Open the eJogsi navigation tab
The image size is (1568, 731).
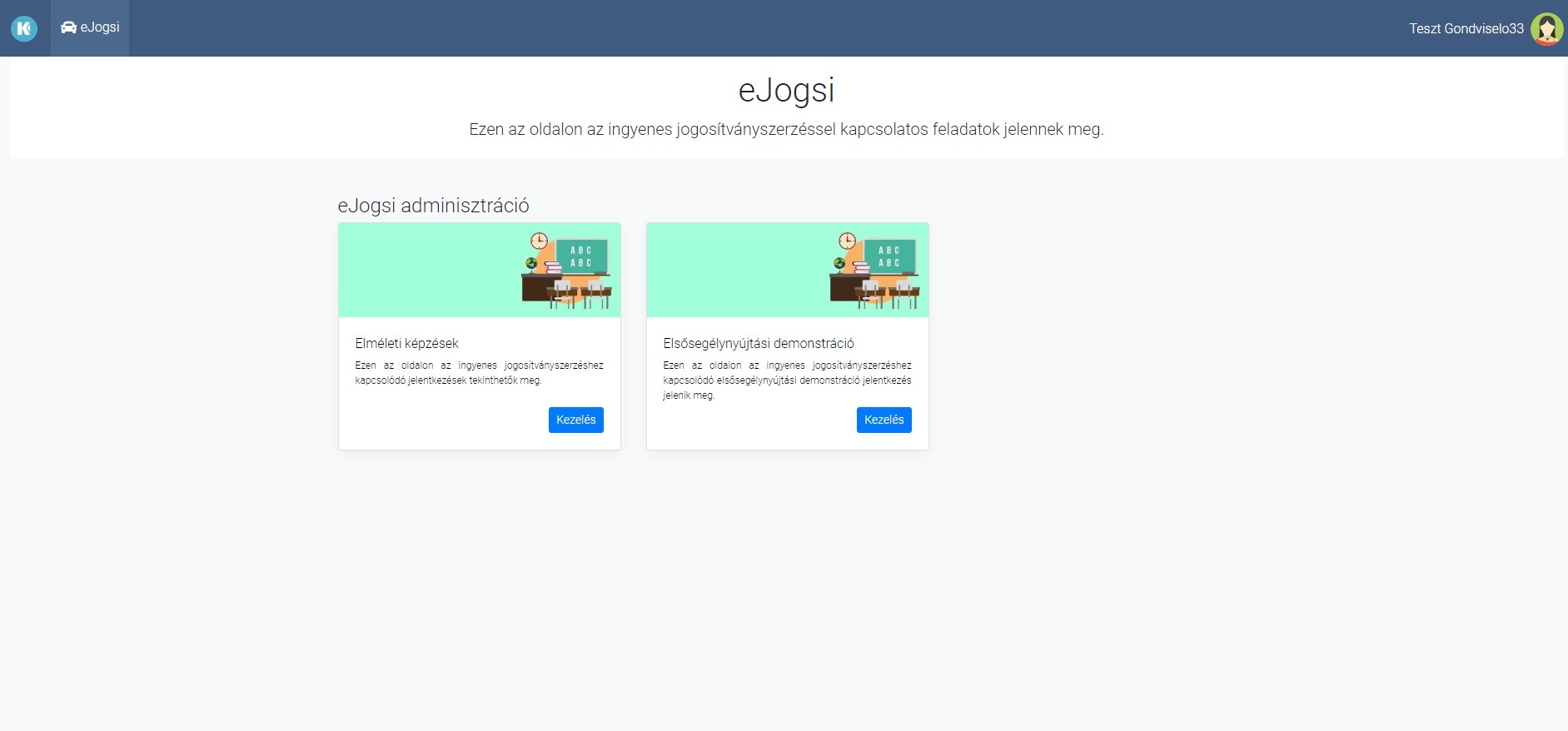click(x=90, y=28)
